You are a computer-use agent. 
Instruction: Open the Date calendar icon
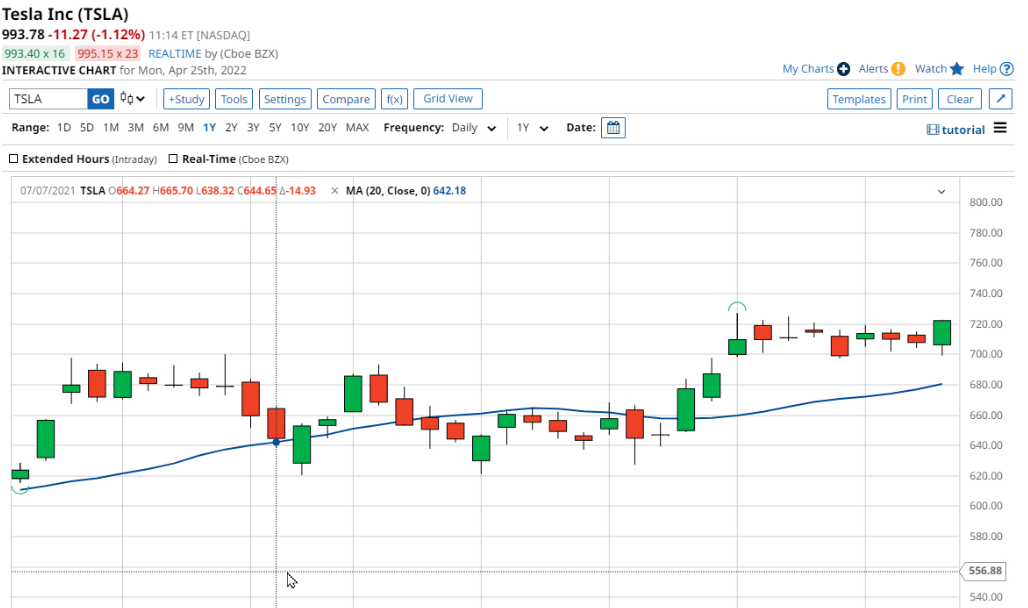click(613, 127)
